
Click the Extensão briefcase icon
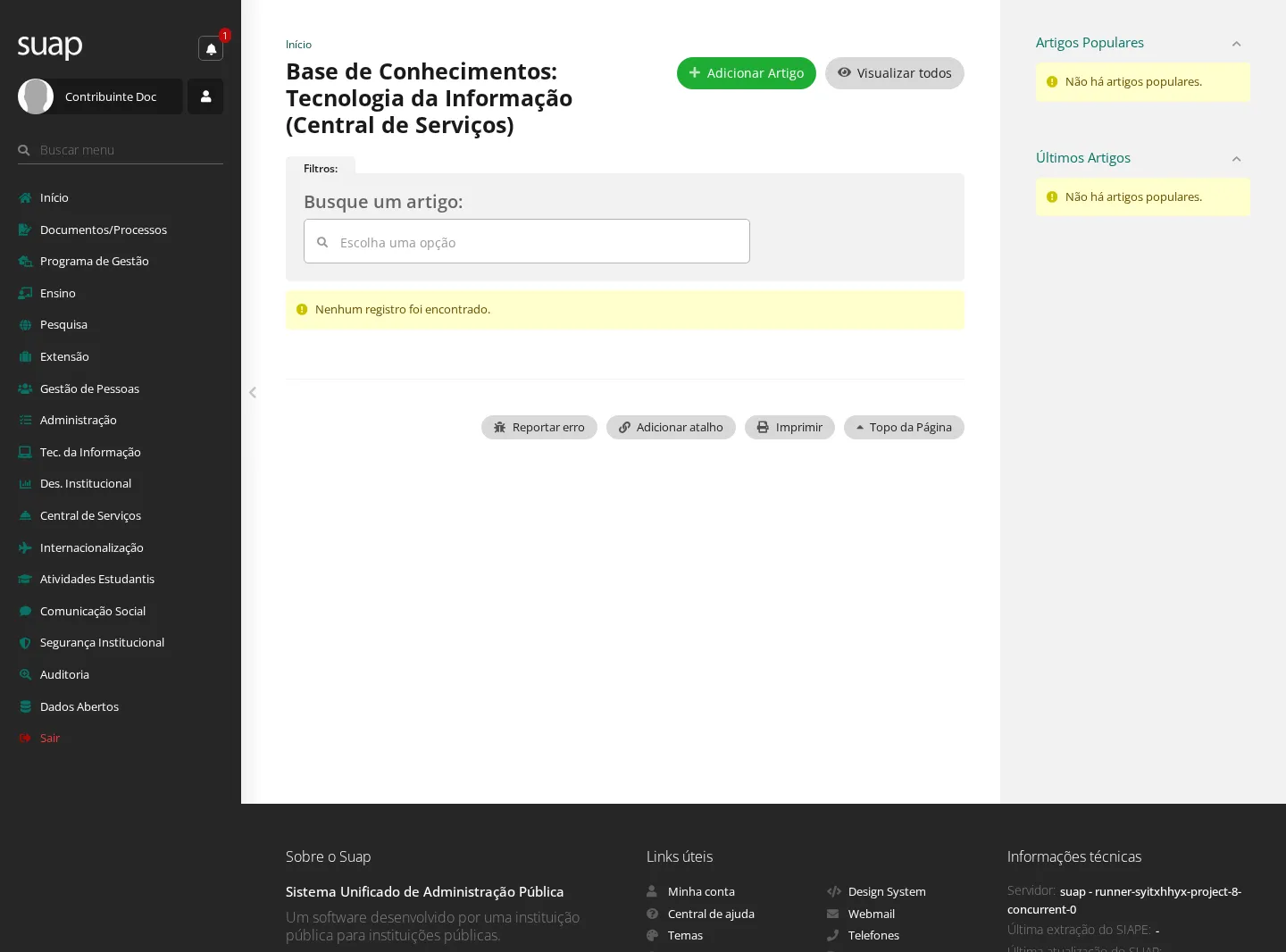(x=25, y=356)
